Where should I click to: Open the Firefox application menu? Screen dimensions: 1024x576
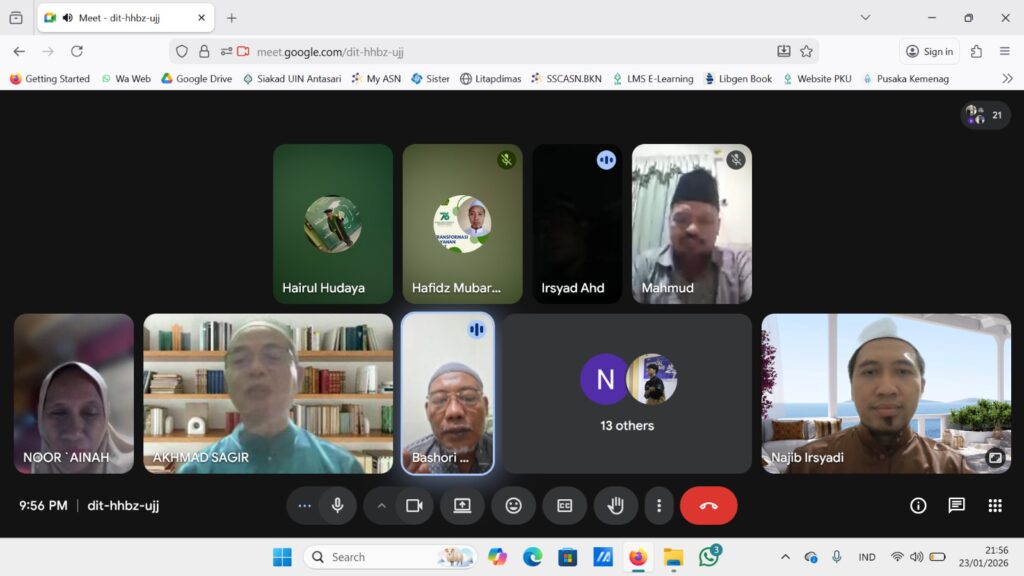(1005, 52)
